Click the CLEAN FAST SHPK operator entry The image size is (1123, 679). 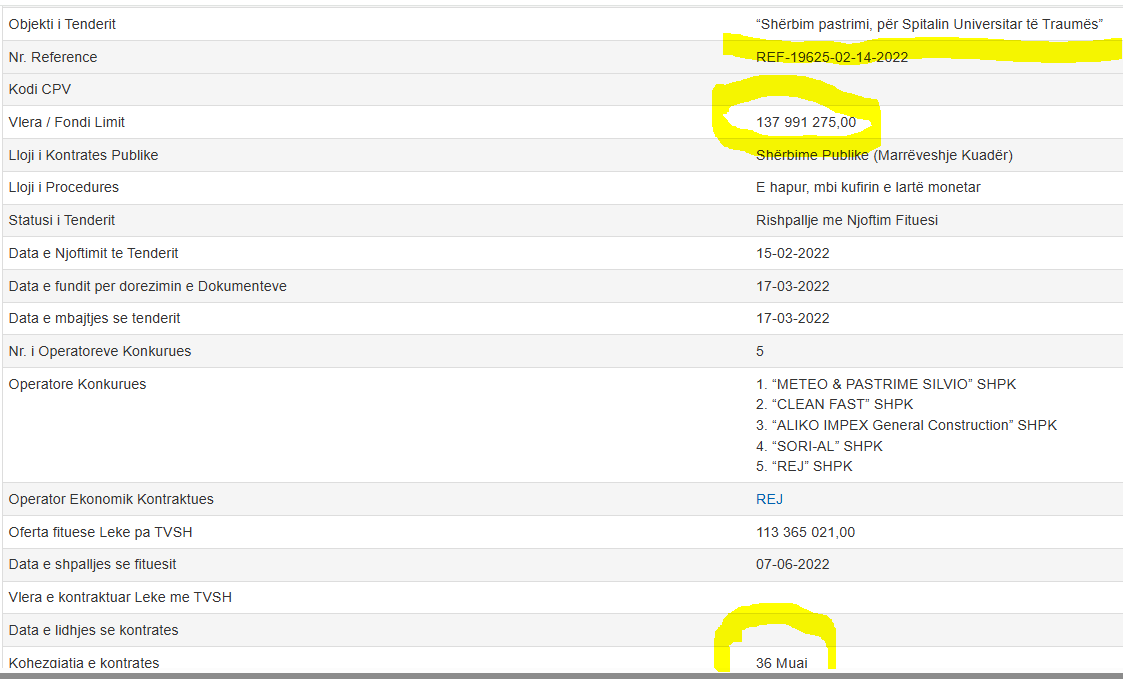835,404
